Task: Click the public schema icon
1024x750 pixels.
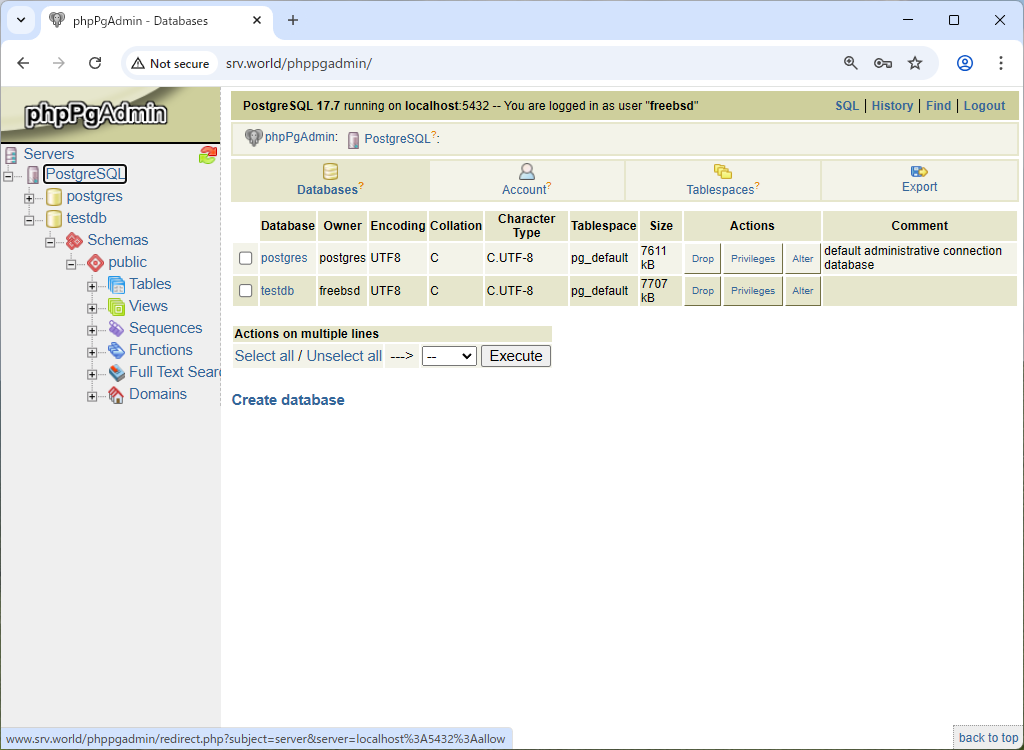Action: pos(95,263)
